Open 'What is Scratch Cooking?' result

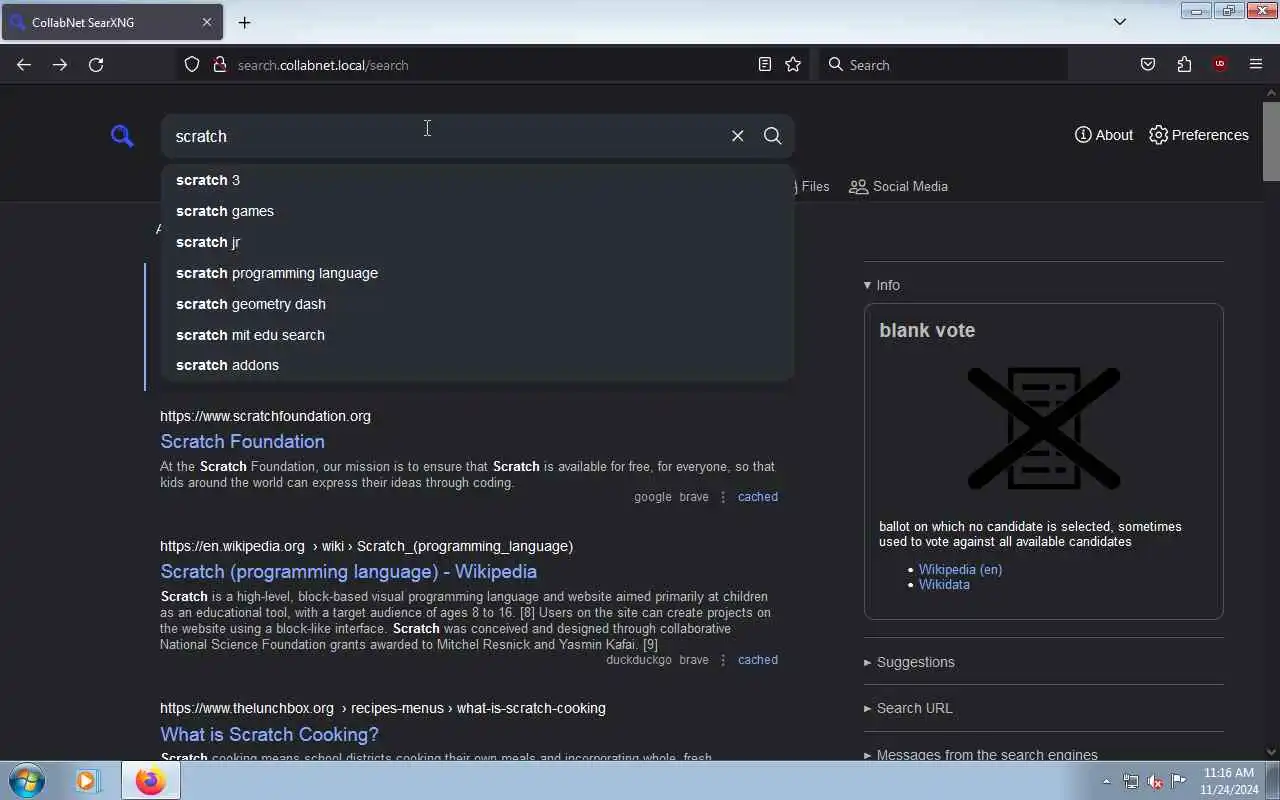(x=269, y=734)
